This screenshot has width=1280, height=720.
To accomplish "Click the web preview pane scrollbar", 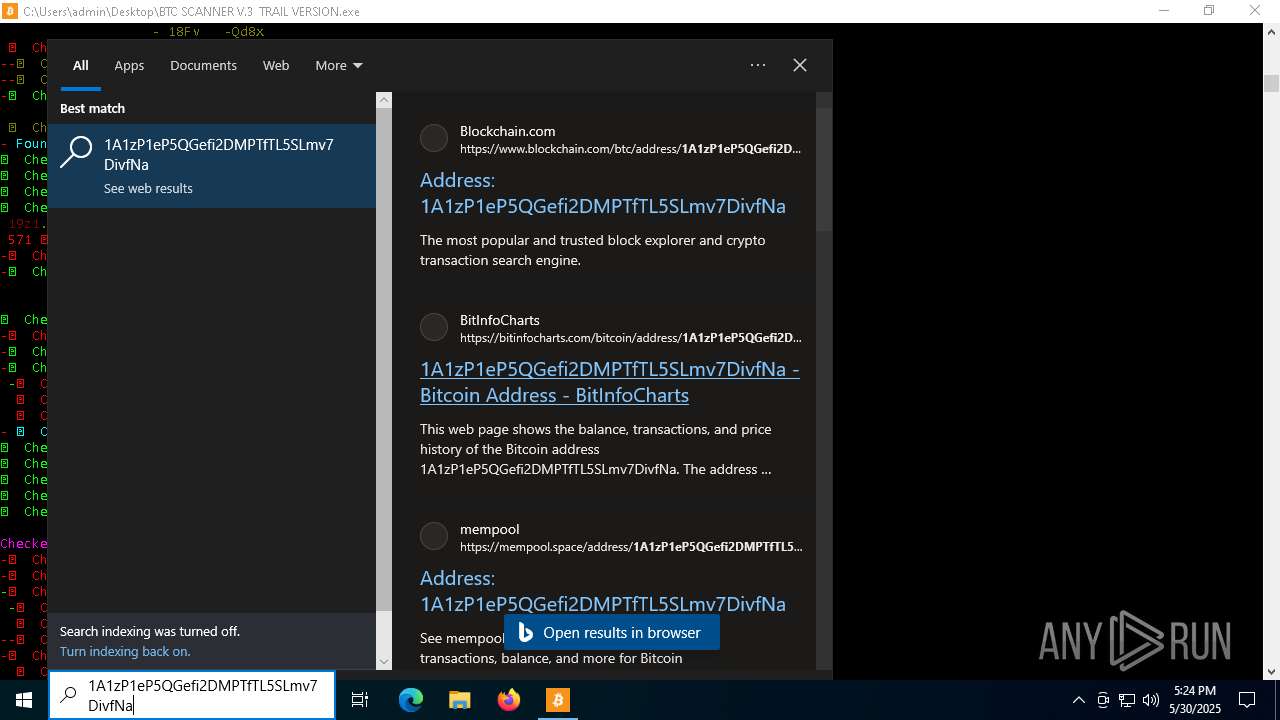I will [824, 170].
